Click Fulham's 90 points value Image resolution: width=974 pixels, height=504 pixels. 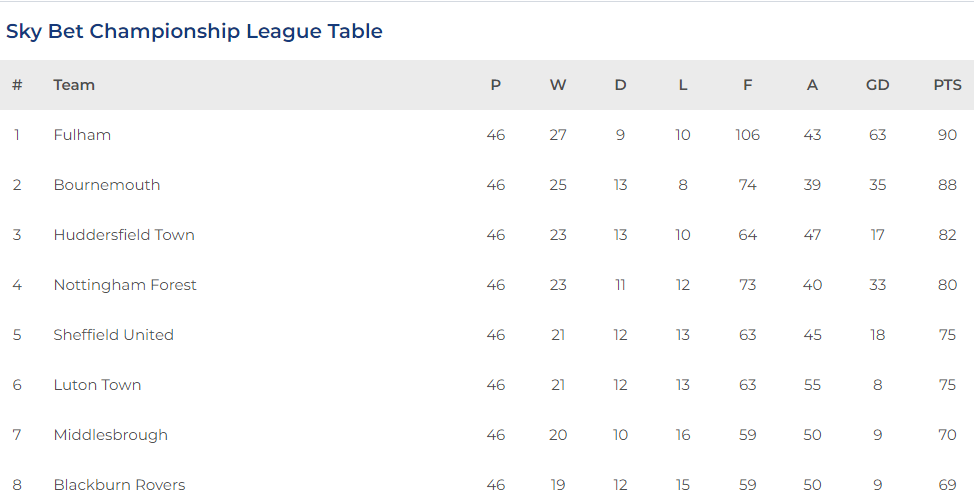click(947, 135)
